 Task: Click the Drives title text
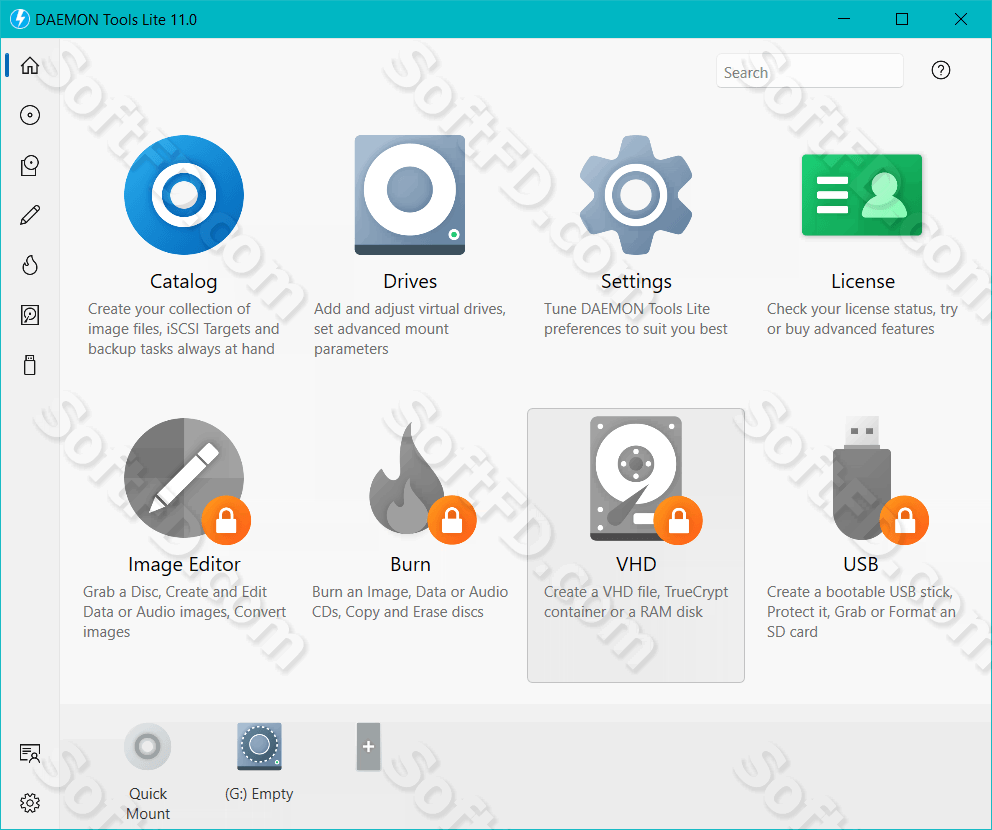tap(410, 281)
